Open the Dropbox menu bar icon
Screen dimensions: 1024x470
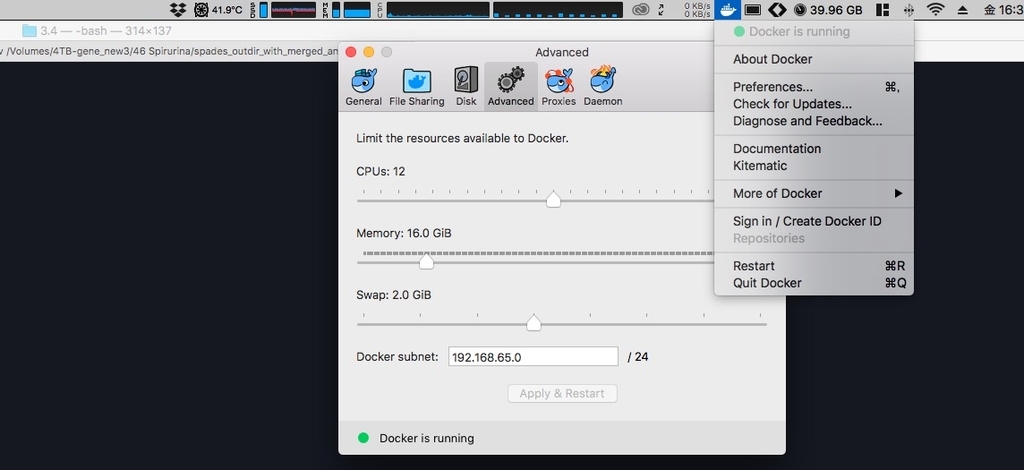coord(178,10)
